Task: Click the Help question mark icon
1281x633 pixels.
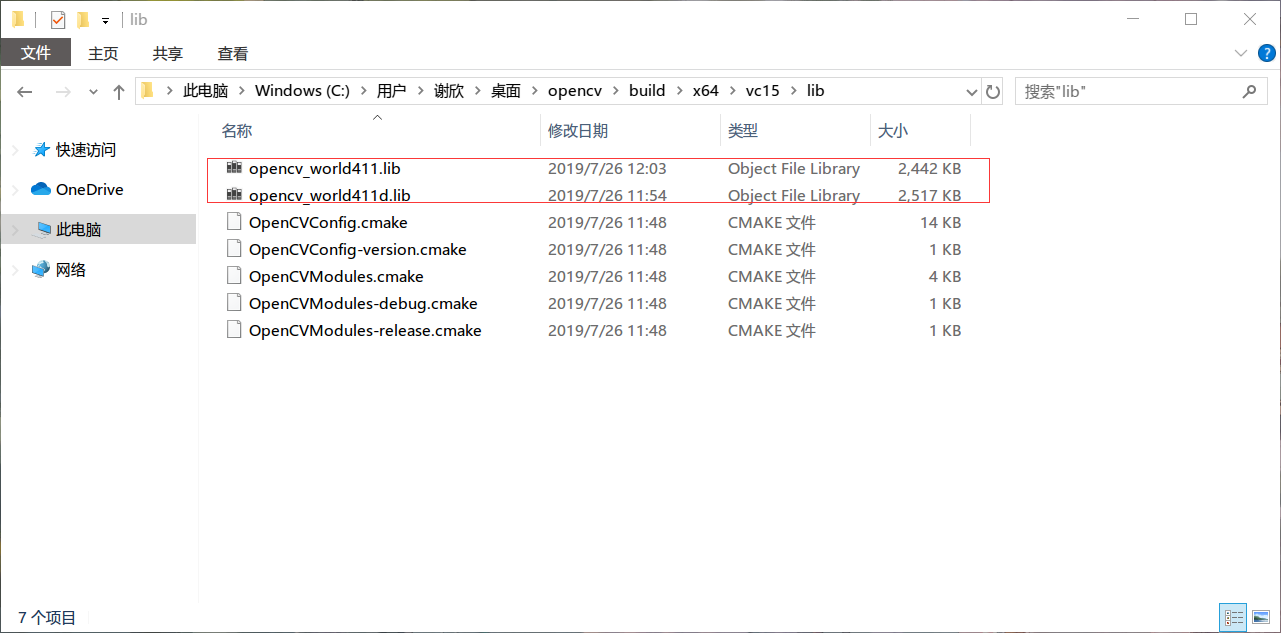Action: click(x=1267, y=53)
